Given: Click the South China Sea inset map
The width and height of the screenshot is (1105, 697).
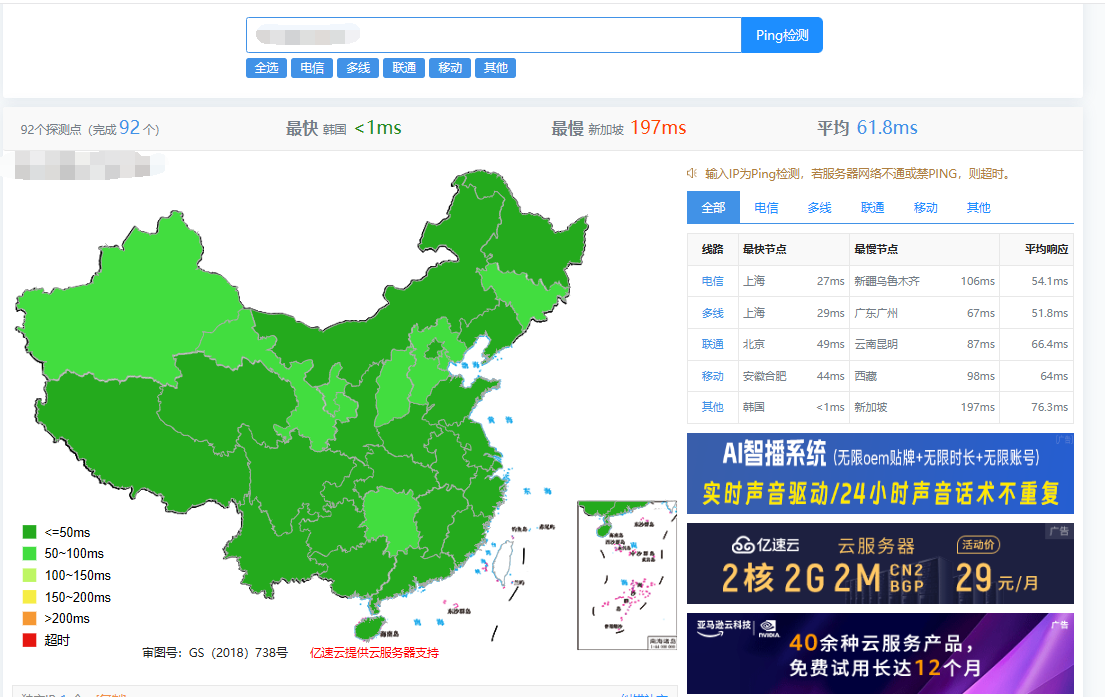Looking at the screenshot, I should pos(626,576).
